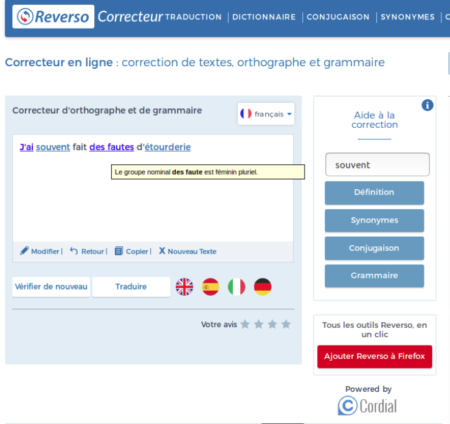Click Tous les outils Reverso text
450x424 pixels.
point(375,330)
